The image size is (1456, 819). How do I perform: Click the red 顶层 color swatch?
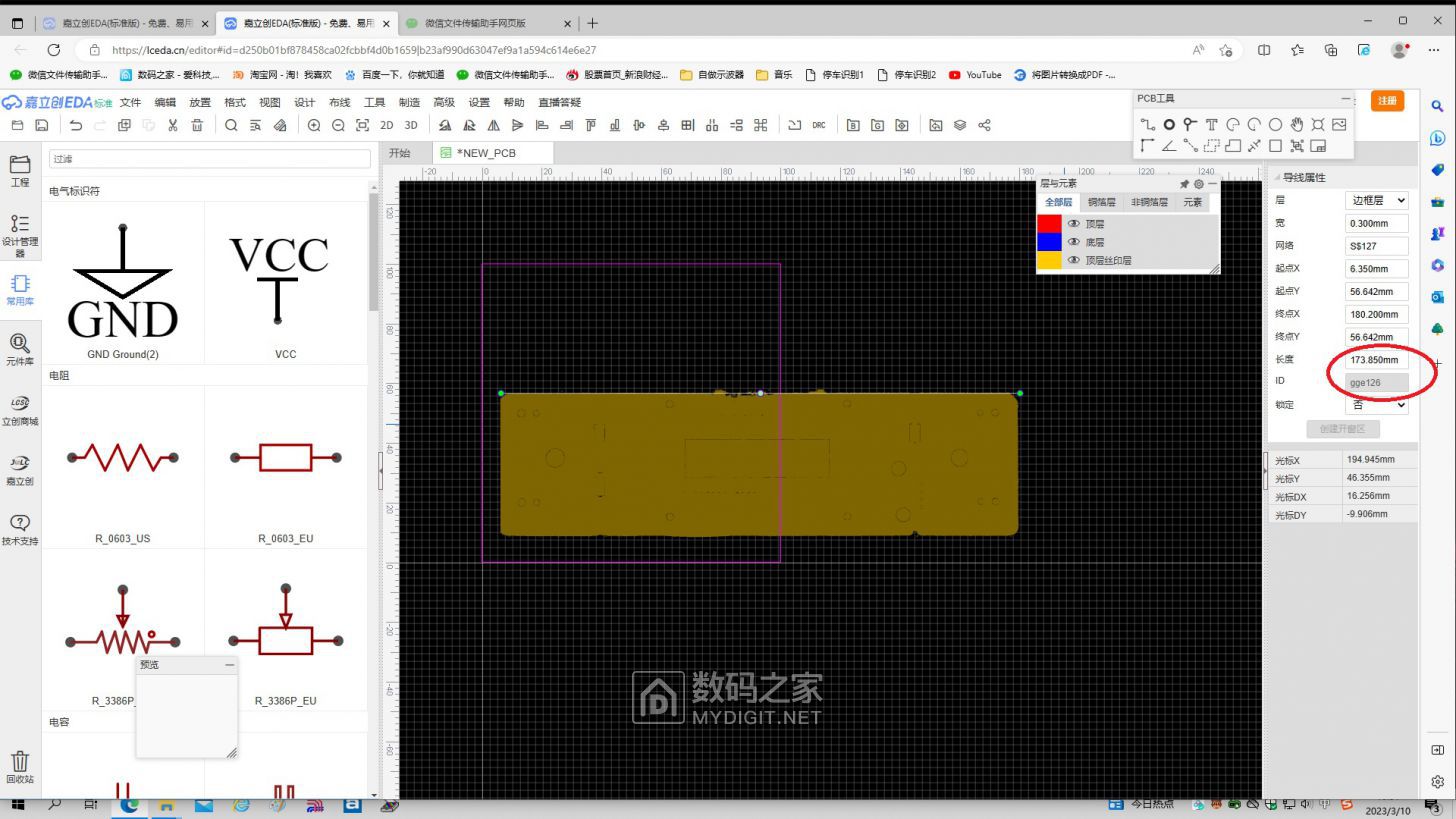tap(1049, 224)
